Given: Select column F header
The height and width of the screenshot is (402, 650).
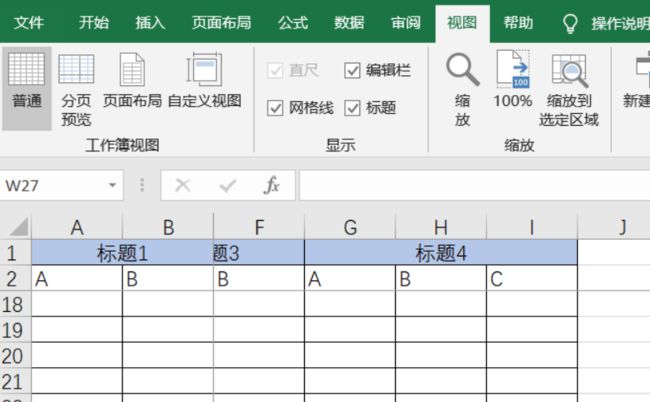Looking at the screenshot, I should 259,227.
